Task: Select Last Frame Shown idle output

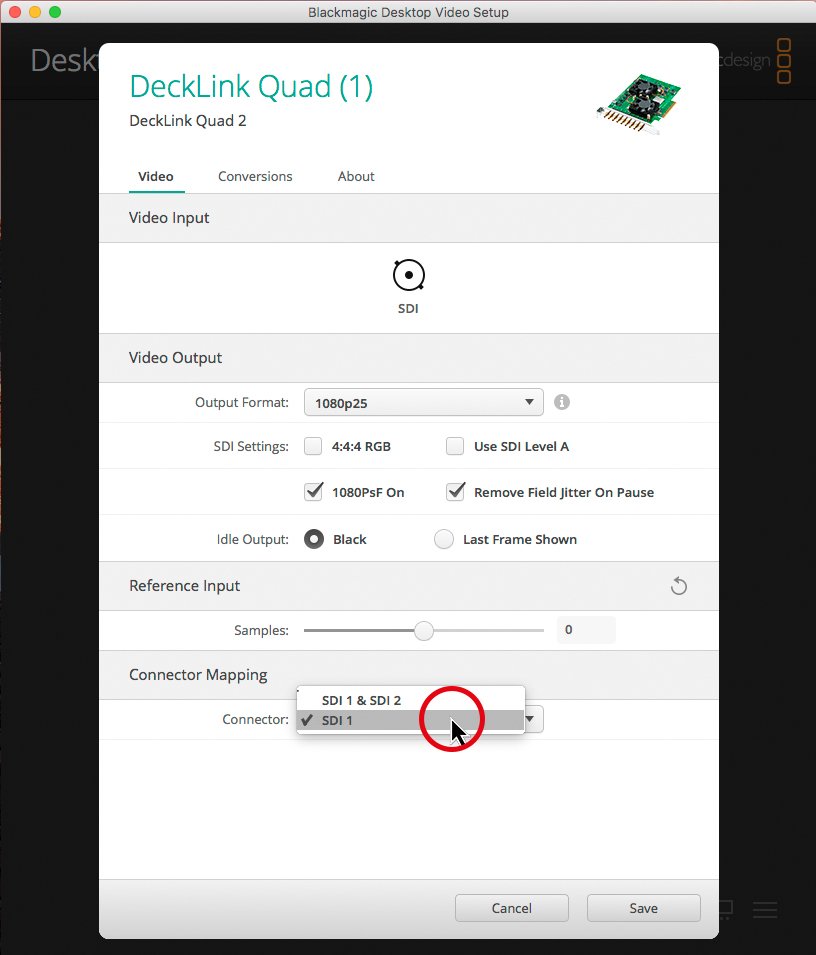Action: click(x=443, y=539)
